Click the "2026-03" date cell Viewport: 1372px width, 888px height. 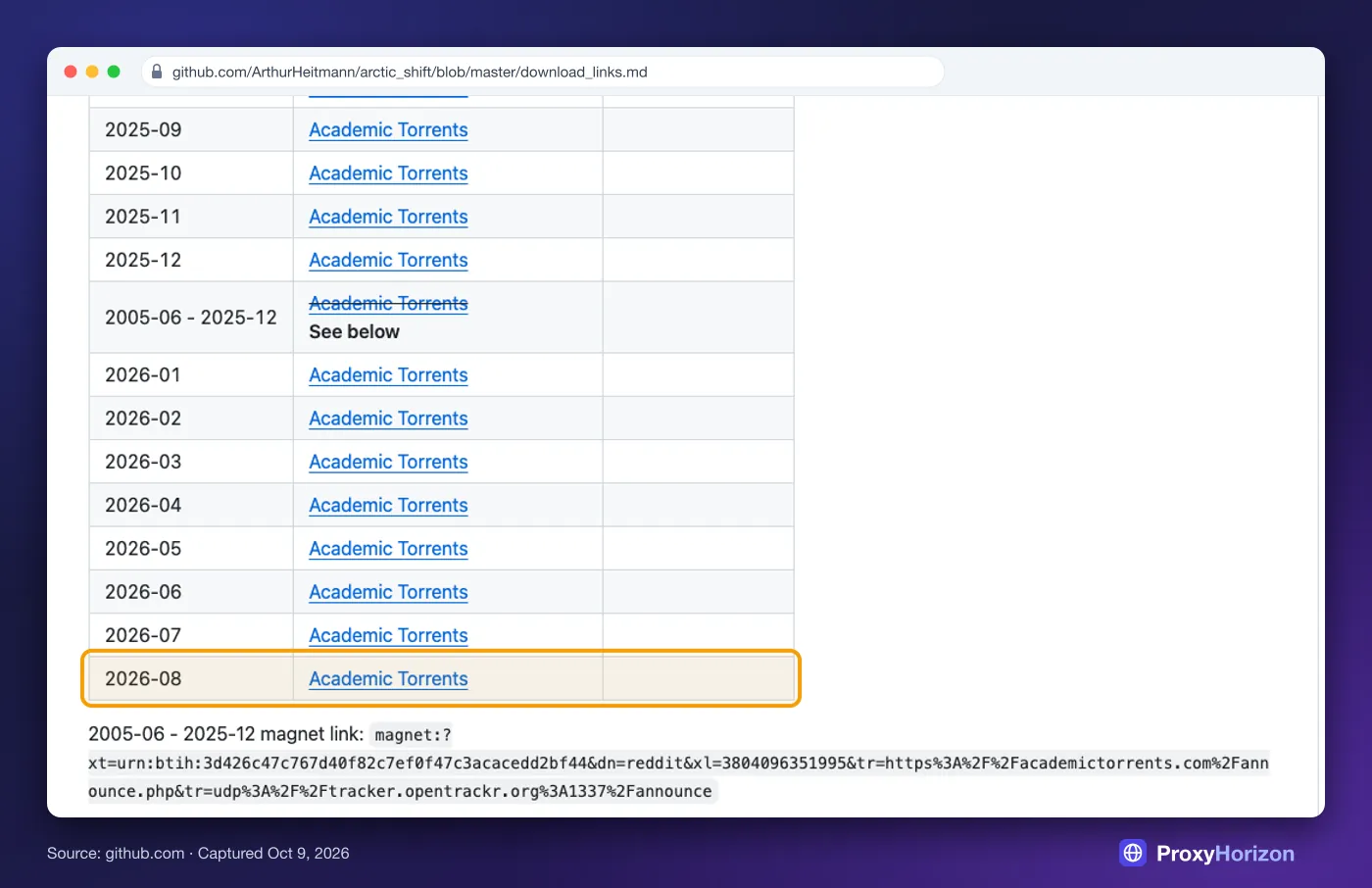[191, 462]
